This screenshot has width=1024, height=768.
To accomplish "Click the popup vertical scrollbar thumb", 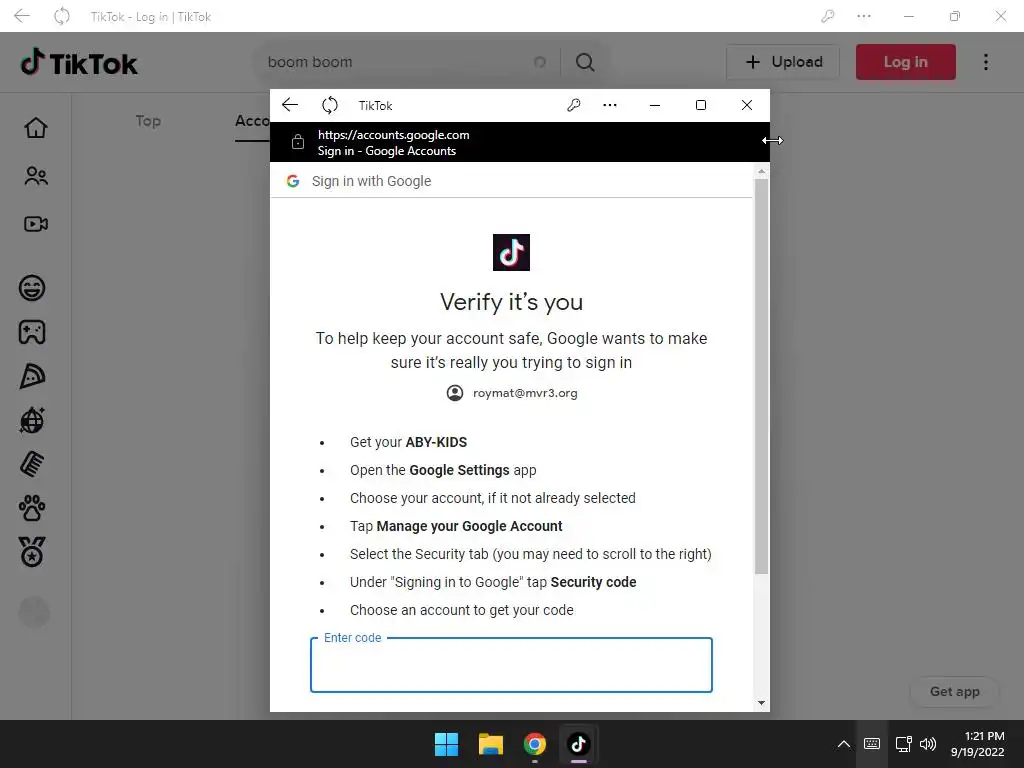I will click(761, 376).
